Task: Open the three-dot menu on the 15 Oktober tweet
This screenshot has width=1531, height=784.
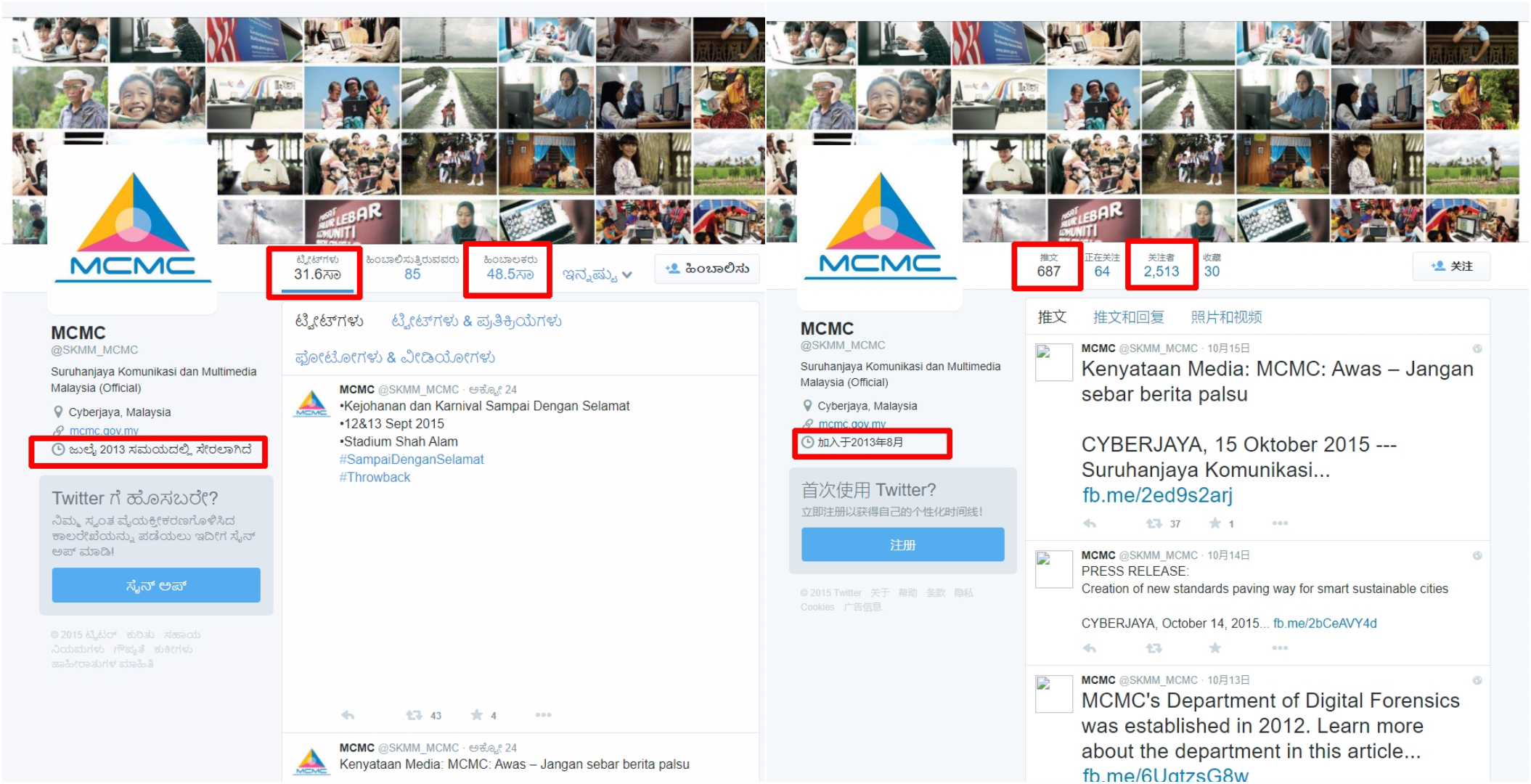Action: (x=1280, y=523)
